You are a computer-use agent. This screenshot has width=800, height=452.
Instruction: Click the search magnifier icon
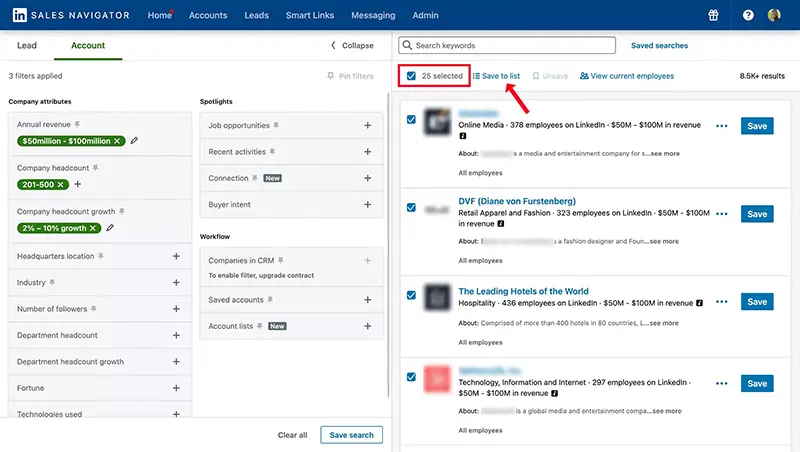coord(407,45)
